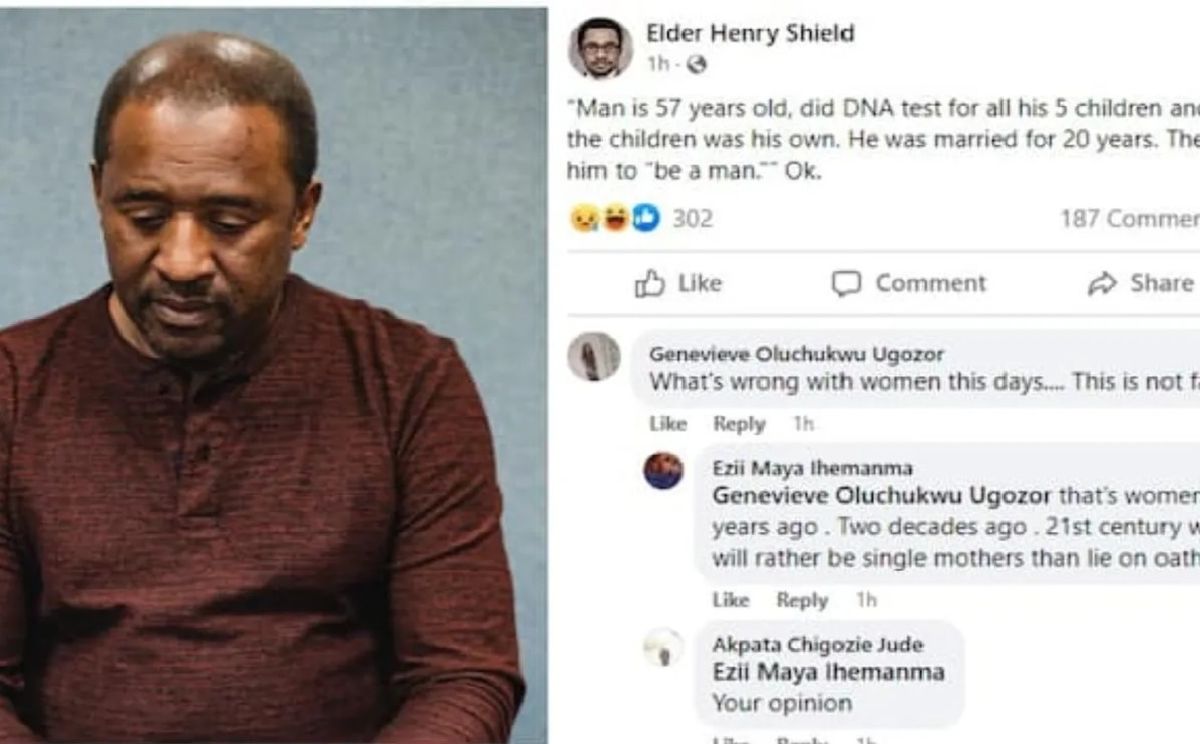Screen dimensions: 1200x744
Task: Like Ezii Maya Ihemanma's reply
Action: click(730, 600)
